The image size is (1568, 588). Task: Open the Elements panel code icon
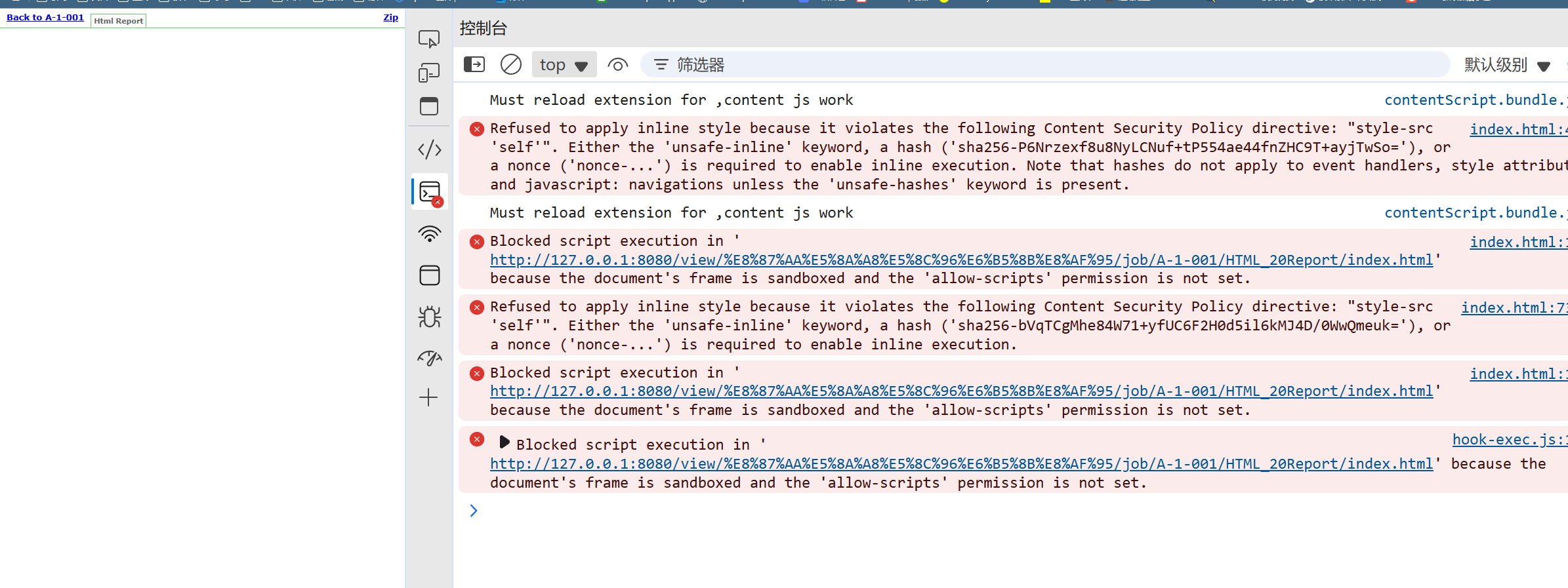point(429,149)
